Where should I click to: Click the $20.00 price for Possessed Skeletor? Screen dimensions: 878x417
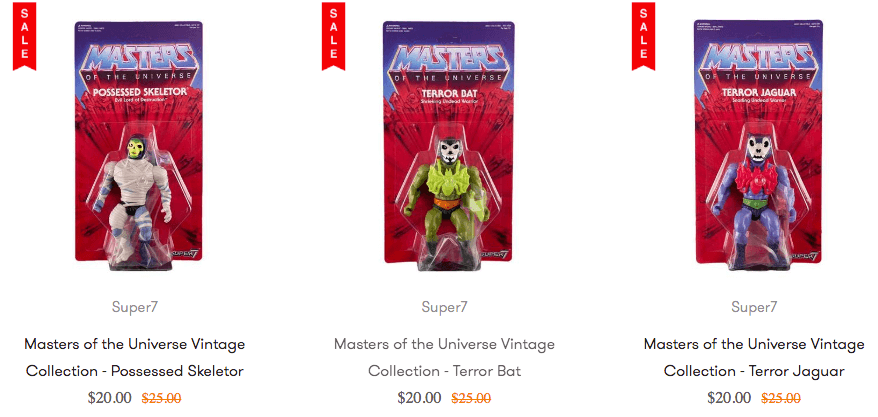tap(110, 398)
